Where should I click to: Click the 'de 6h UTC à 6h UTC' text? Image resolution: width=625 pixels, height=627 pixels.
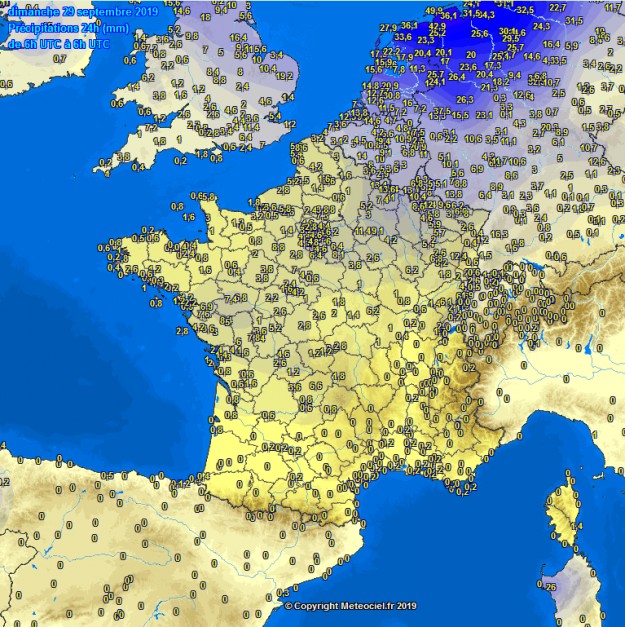point(58,44)
